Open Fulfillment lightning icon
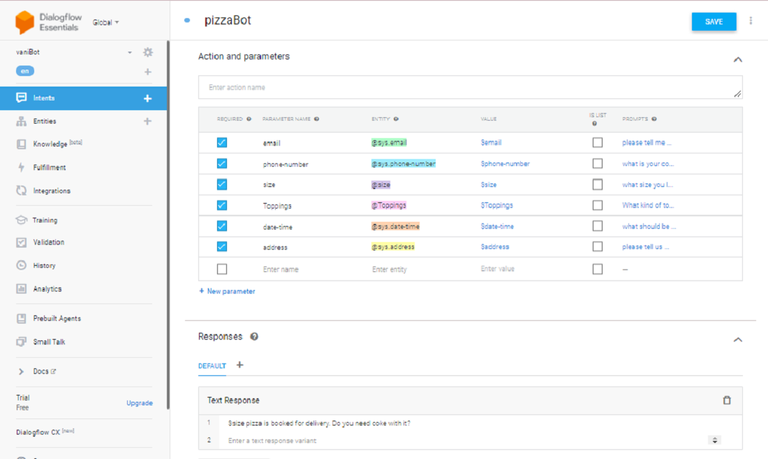The width and height of the screenshot is (768, 459). (x=21, y=167)
